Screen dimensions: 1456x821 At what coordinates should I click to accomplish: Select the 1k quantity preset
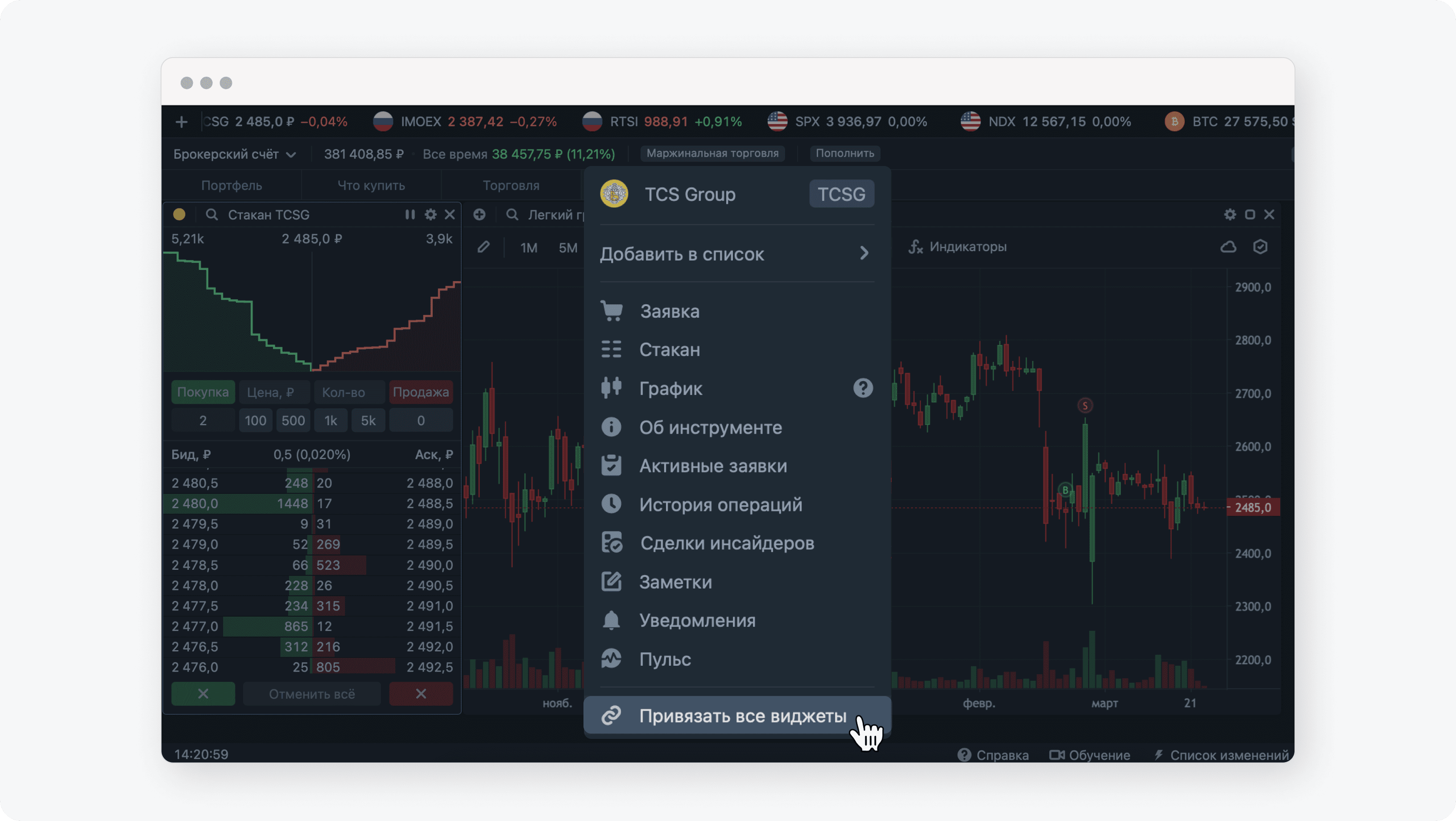click(x=331, y=421)
